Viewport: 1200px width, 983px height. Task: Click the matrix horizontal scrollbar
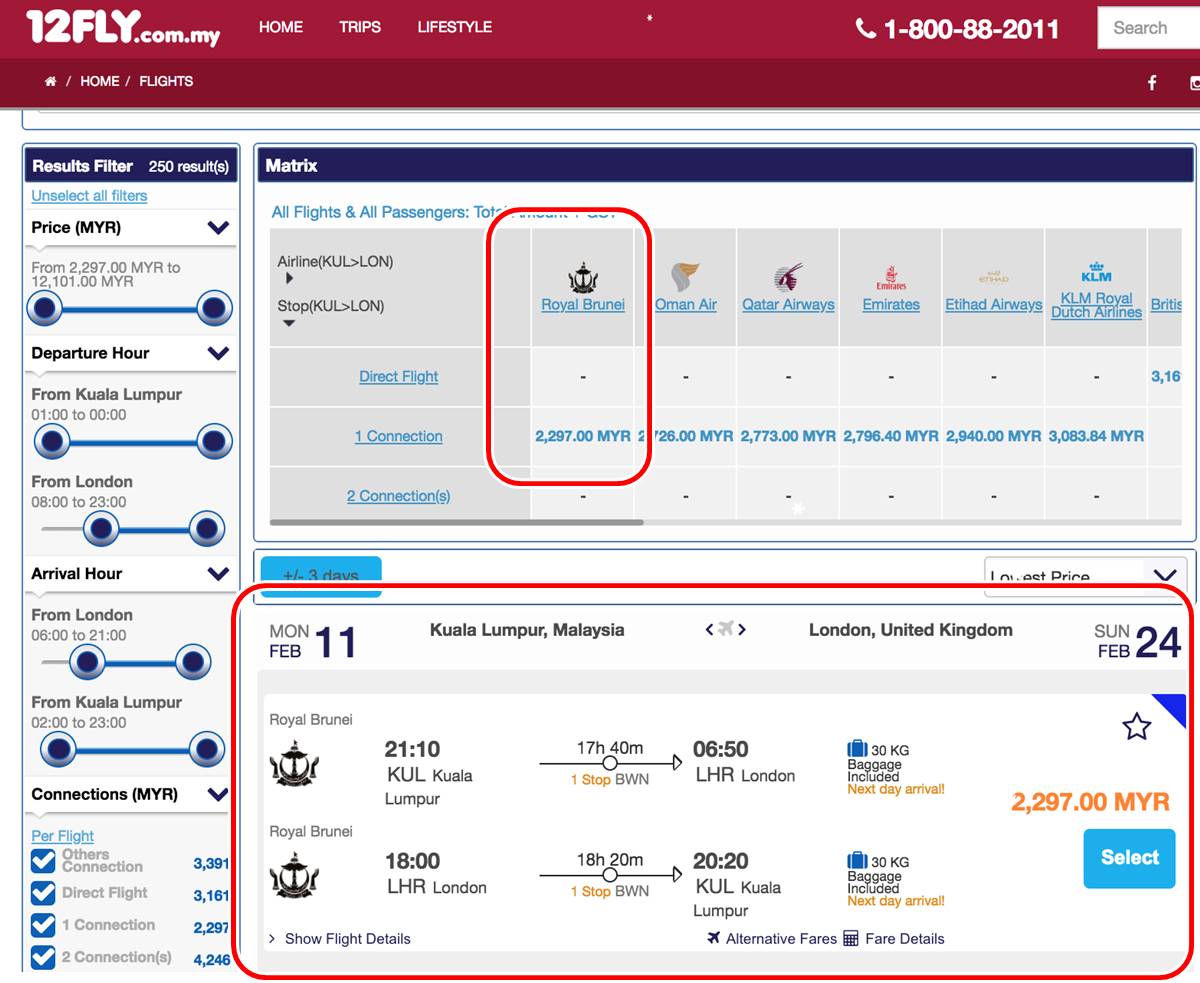point(457,522)
